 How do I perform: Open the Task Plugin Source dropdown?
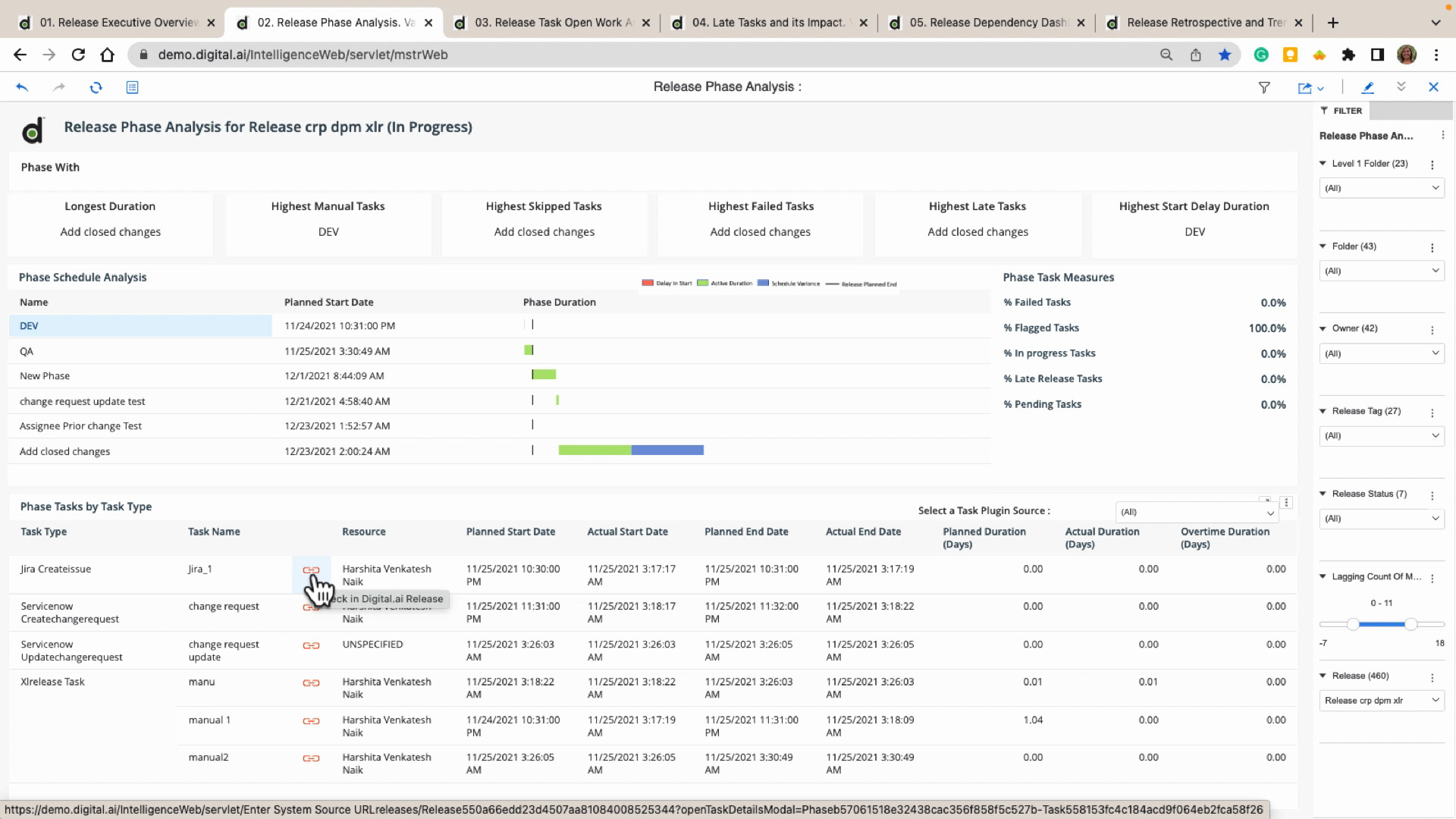click(x=1197, y=513)
